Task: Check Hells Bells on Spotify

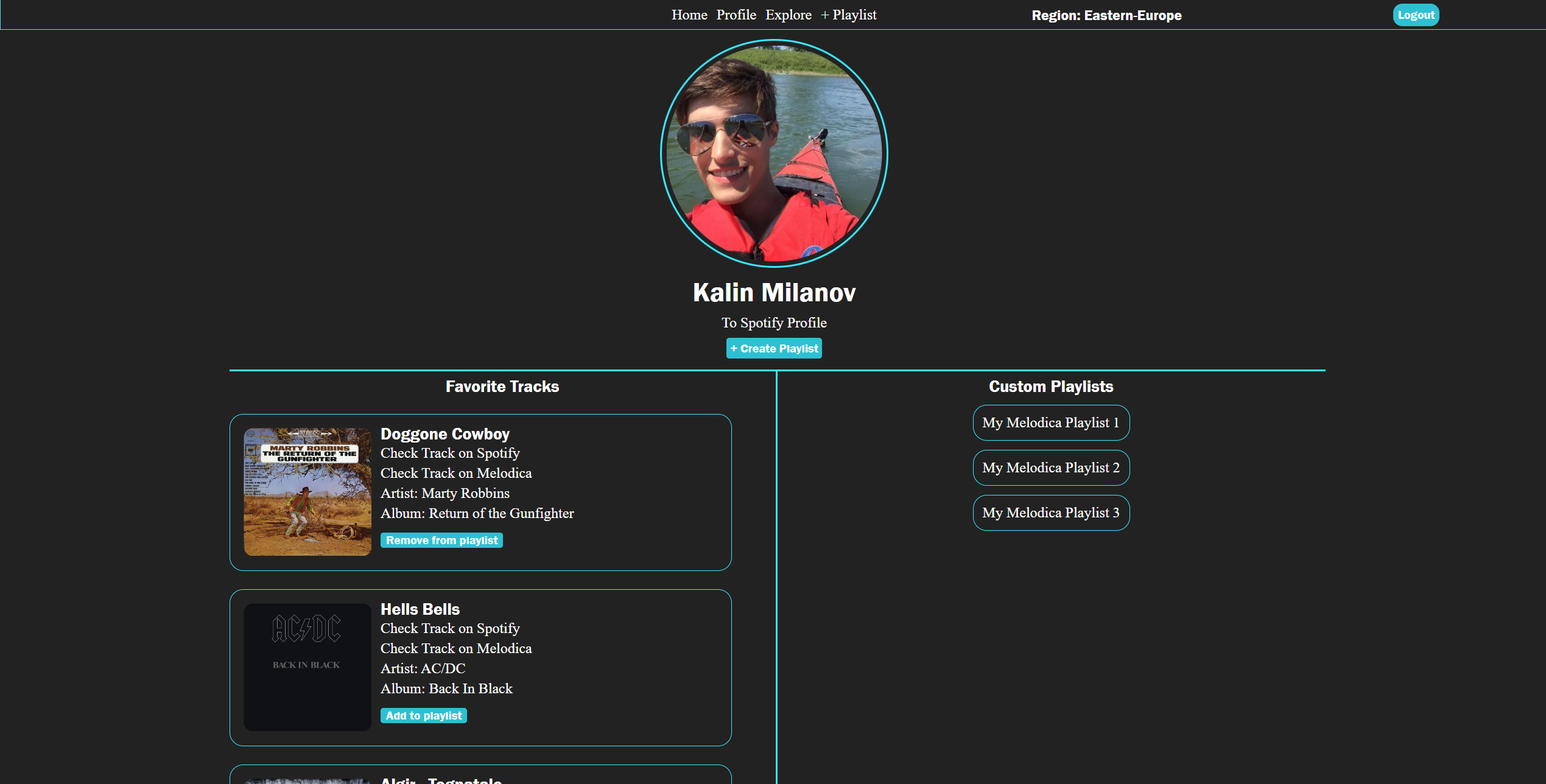Action: (450, 628)
